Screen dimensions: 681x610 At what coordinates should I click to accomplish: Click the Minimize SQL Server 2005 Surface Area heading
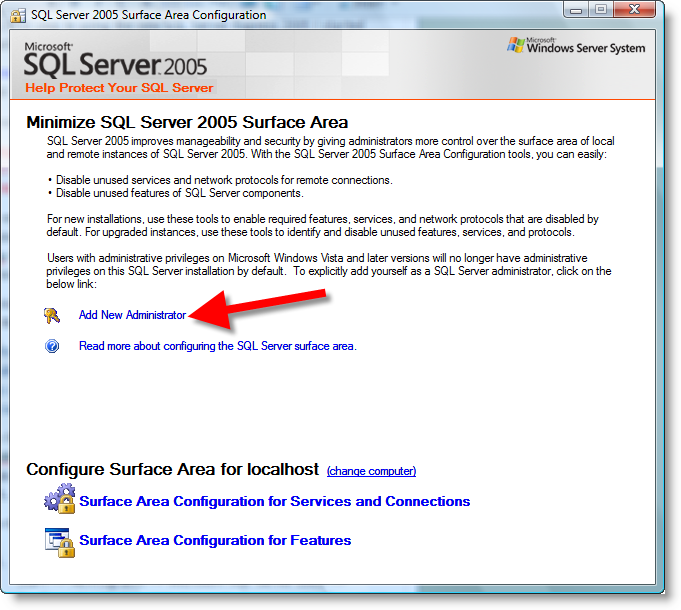187,122
